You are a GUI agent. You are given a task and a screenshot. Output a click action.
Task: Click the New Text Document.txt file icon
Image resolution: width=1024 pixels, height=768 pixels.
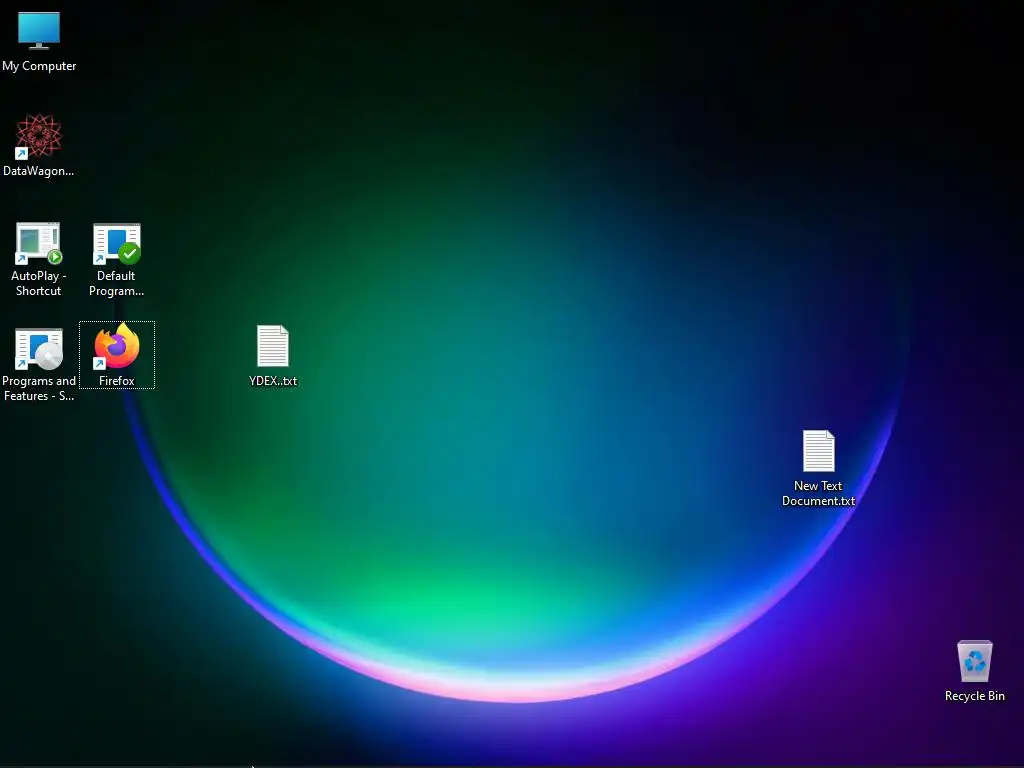pyautogui.click(x=818, y=451)
